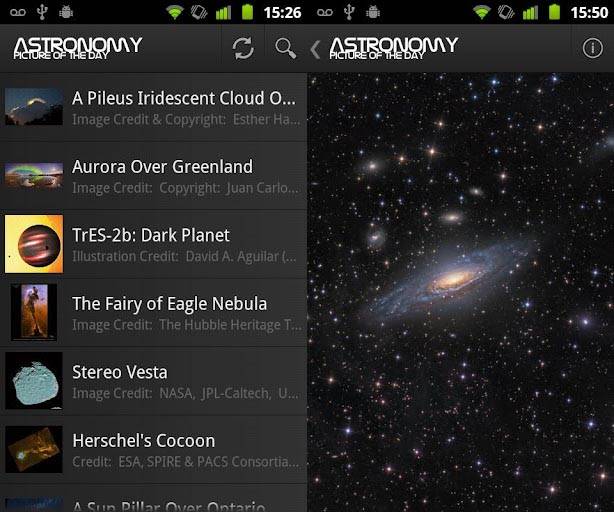614x512 pixels.
Task: Tap Astronomy logo next to back arrow
Action: tap(394, 48)
